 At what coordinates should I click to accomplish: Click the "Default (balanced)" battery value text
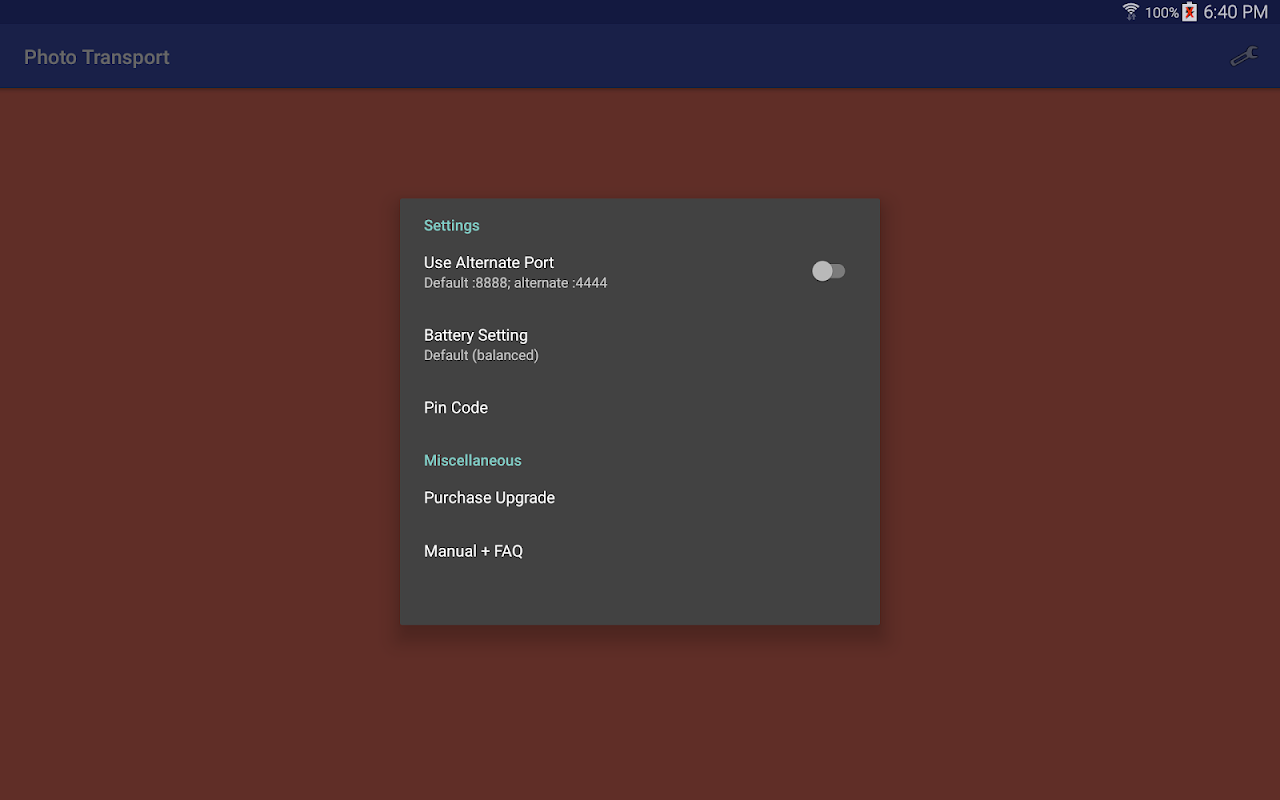tap(481, 355)
